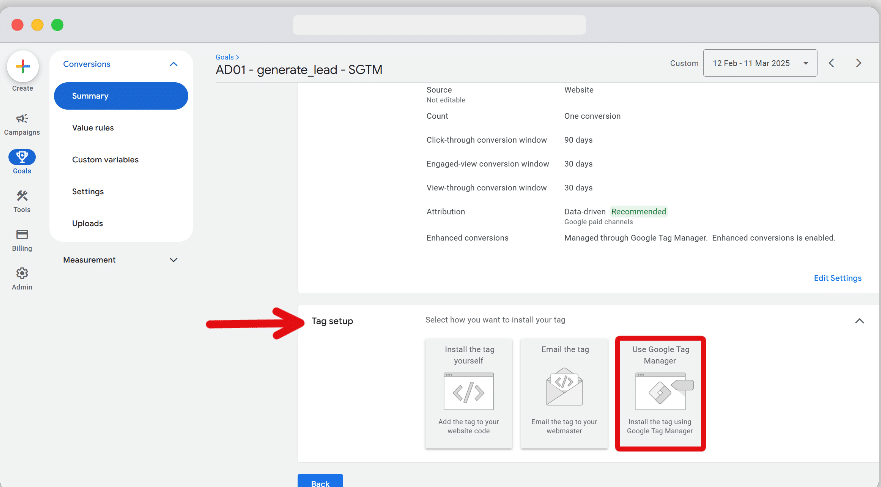The height and width of the screenshot is (487, 881).
Task: Go to next date range arrow
Action: [x=858, y=63]
